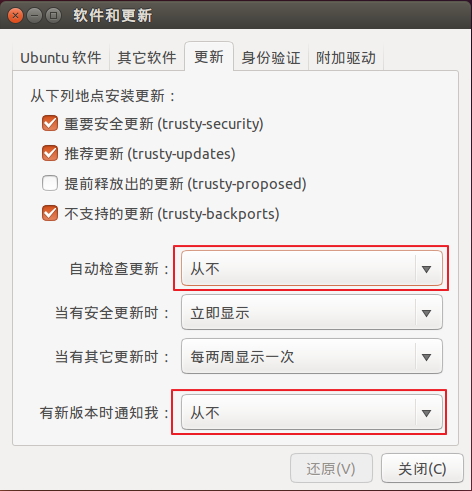Image resolution: width=472 pixels, height=491 pixels.
Task: Uncheck 重要安全更新 (trusty-security)
Action: 50,123
